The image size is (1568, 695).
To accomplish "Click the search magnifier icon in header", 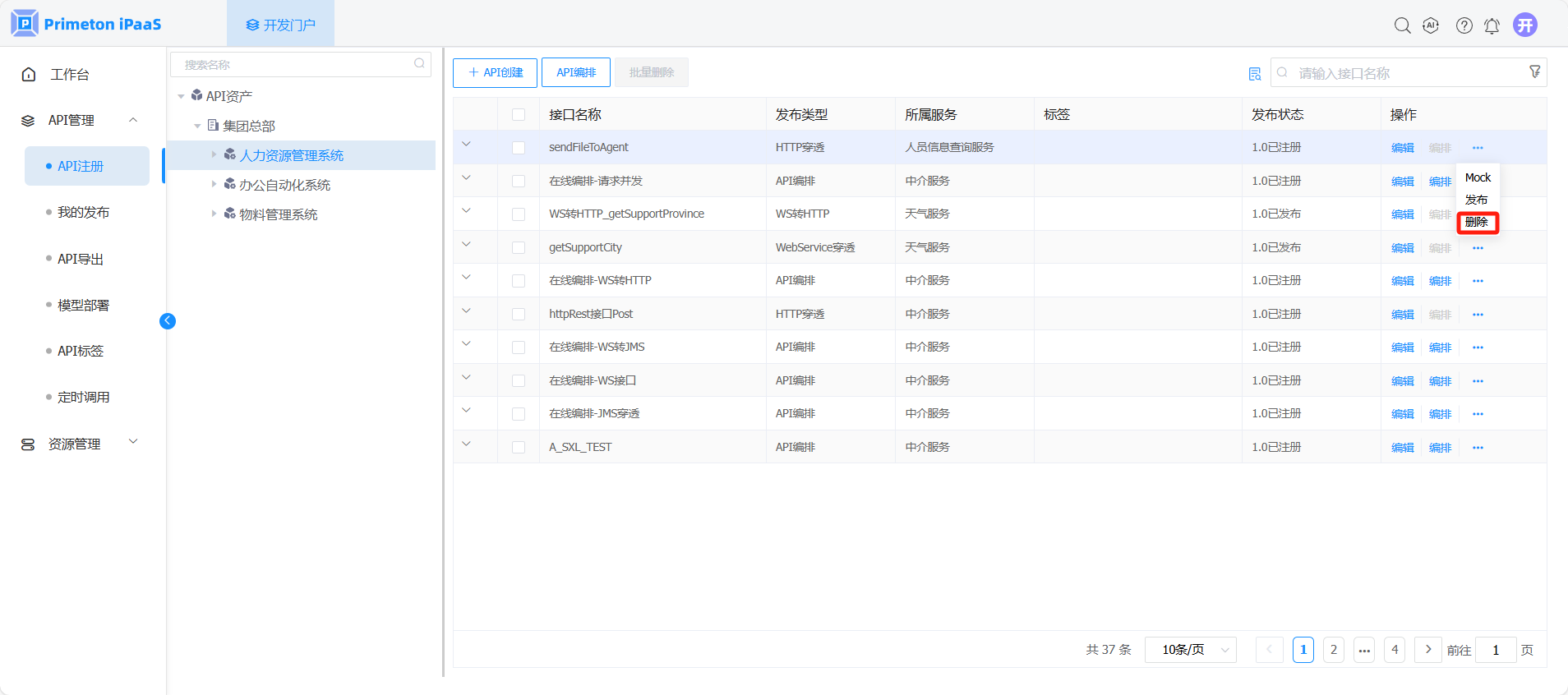I will [x=1402, y=25].
